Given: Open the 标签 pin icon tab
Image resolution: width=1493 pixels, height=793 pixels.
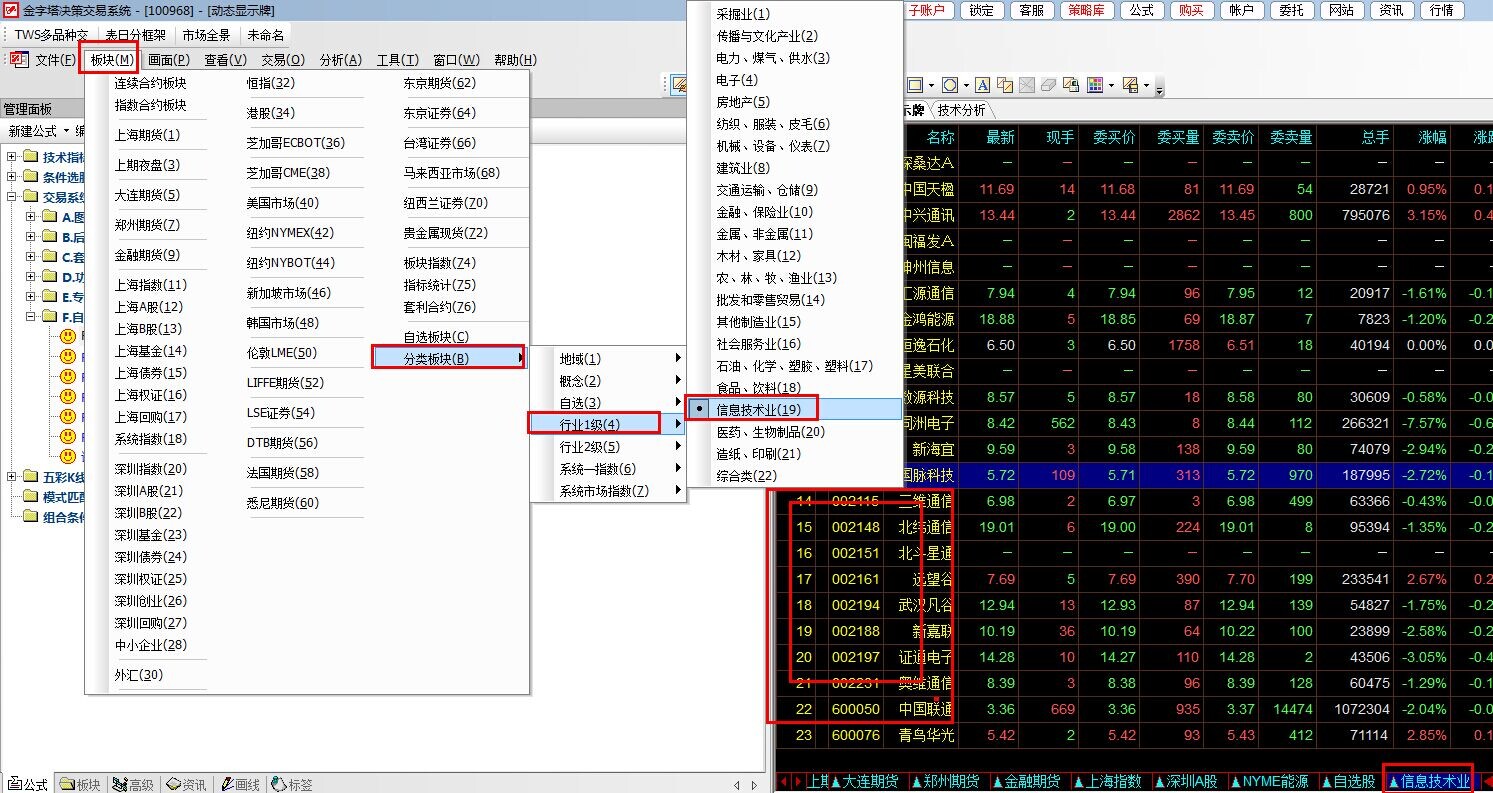Looking at the screenshot, I should [x=292, y=784].
